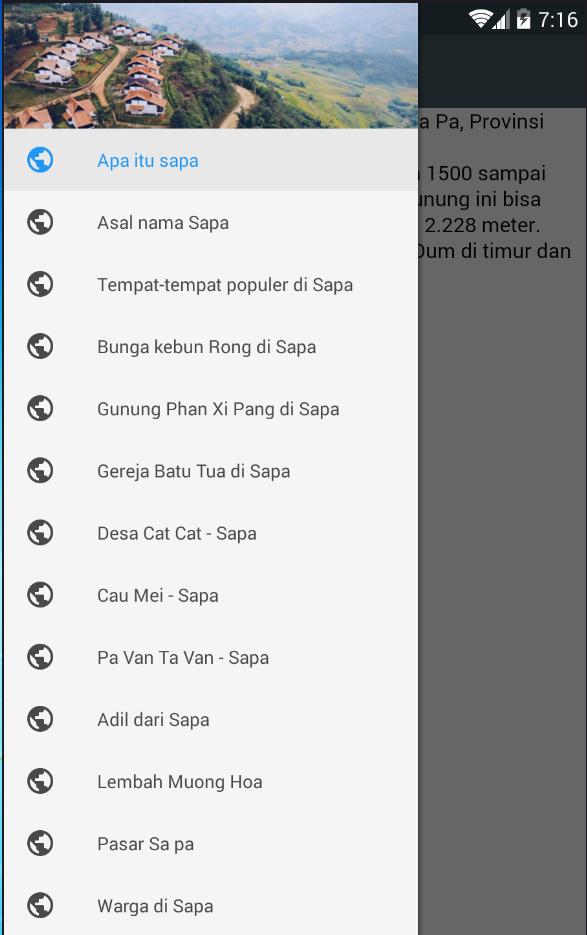Tap the globe icon next to Gunung Phan Xi Pang
Image resolution: width=587 pixels, height=935 pixels.
coord(40,408)
